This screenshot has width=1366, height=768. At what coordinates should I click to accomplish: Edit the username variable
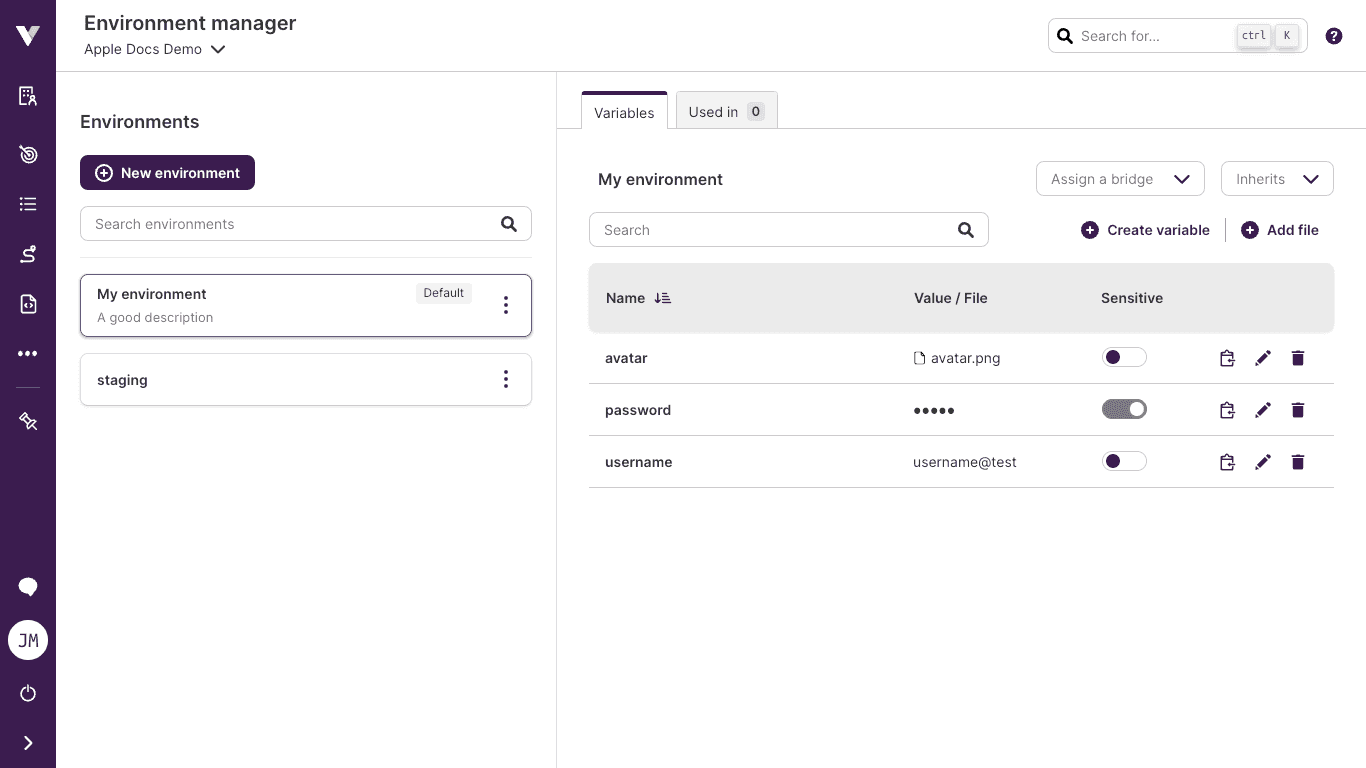1263,462
